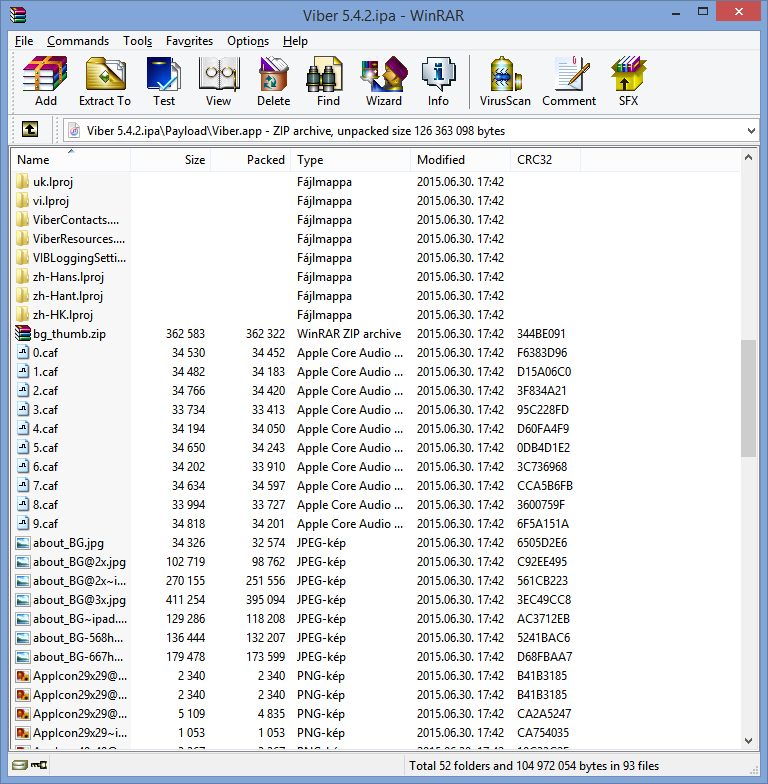Image resolution: width=768 pixels, height=784 pixels.
Task: Sort by the Type column header
Action: pos(350,160)
